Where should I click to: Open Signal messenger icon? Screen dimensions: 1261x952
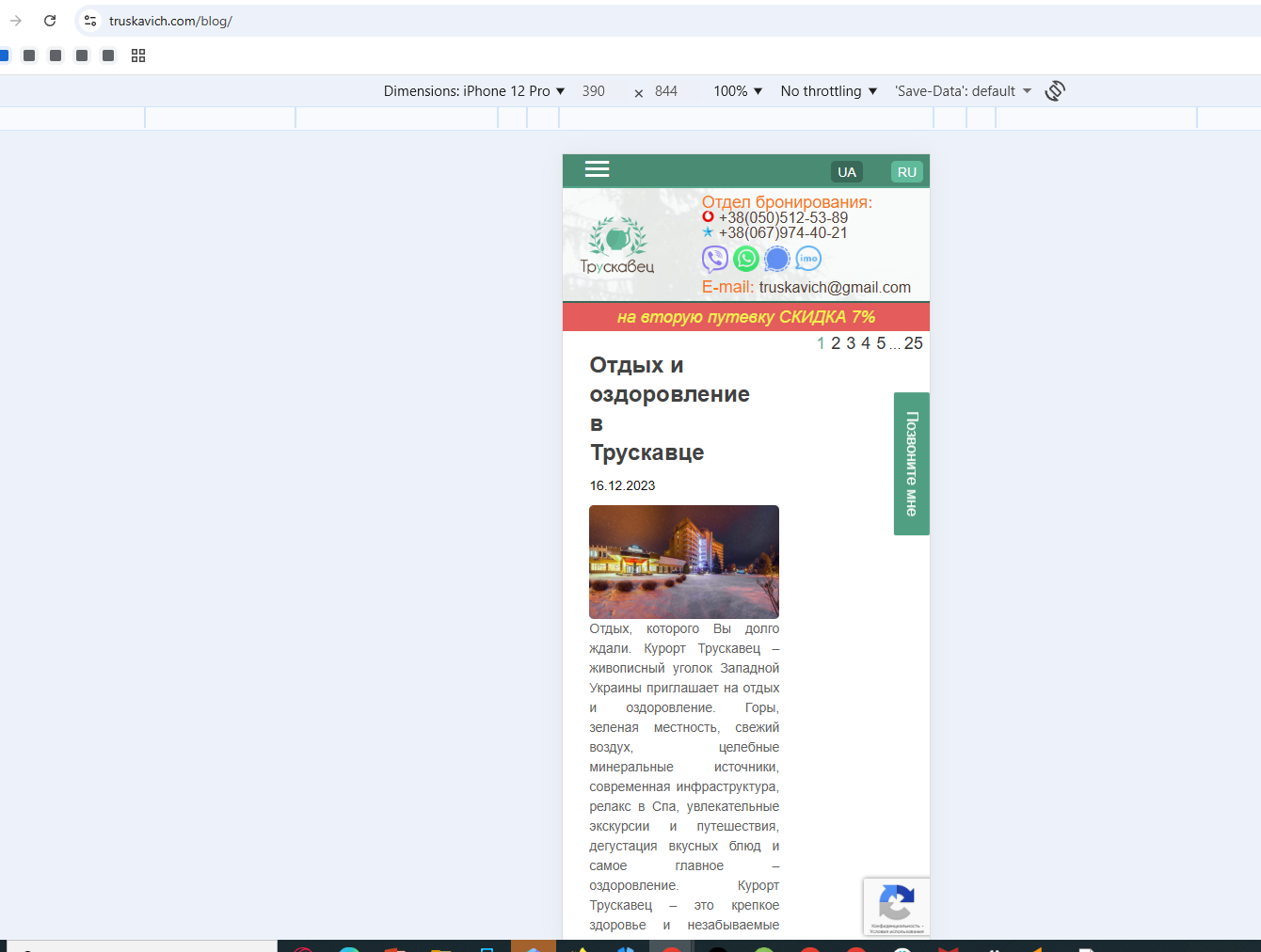(777, 259)
